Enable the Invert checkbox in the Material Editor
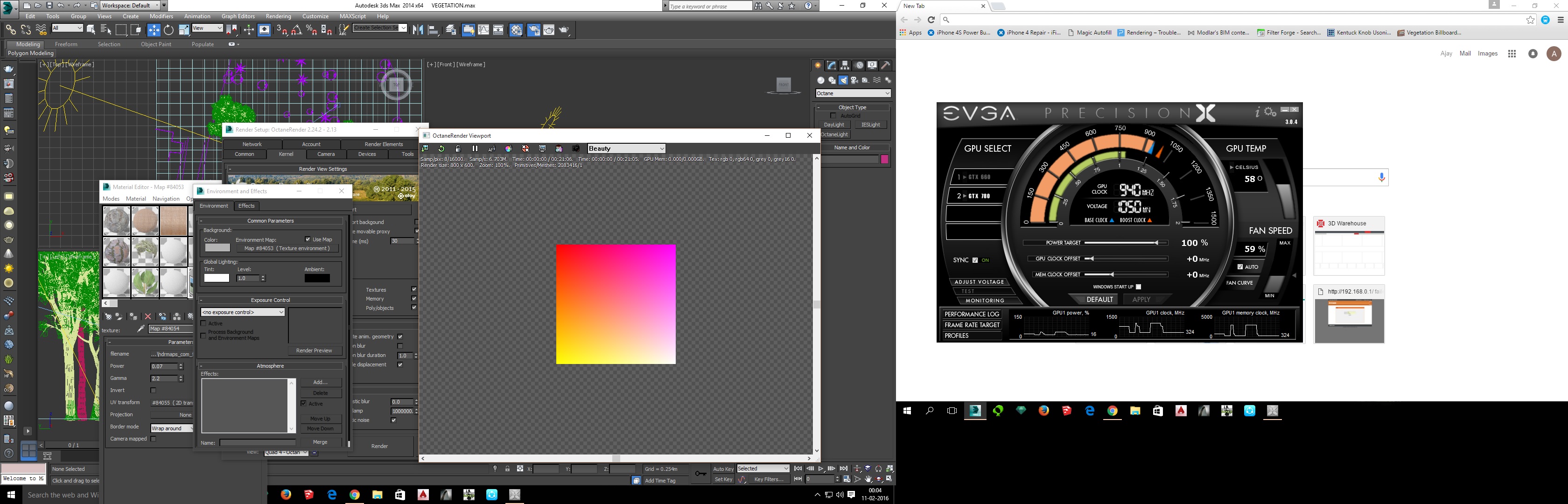 tap(154, 390)
